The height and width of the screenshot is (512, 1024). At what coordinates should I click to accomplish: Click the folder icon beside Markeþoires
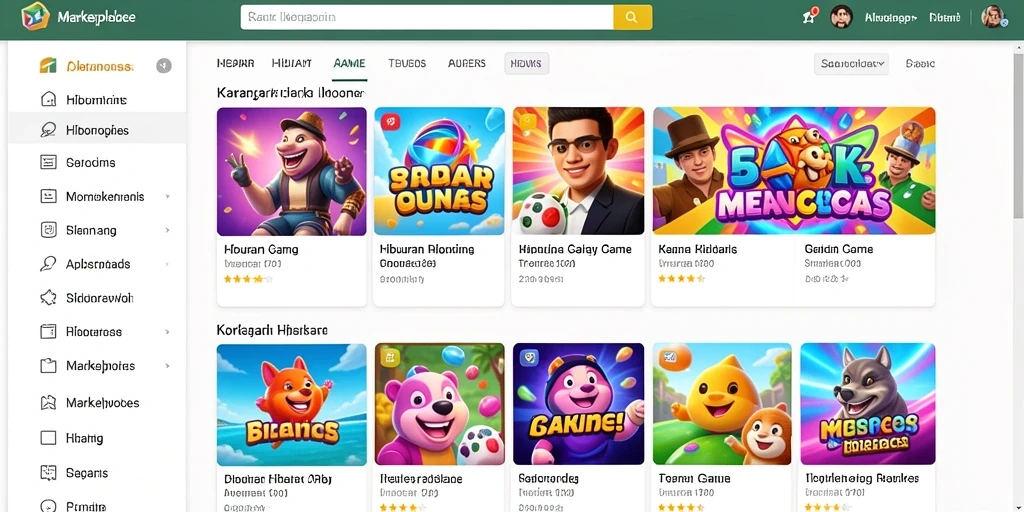tap(48, 366)
